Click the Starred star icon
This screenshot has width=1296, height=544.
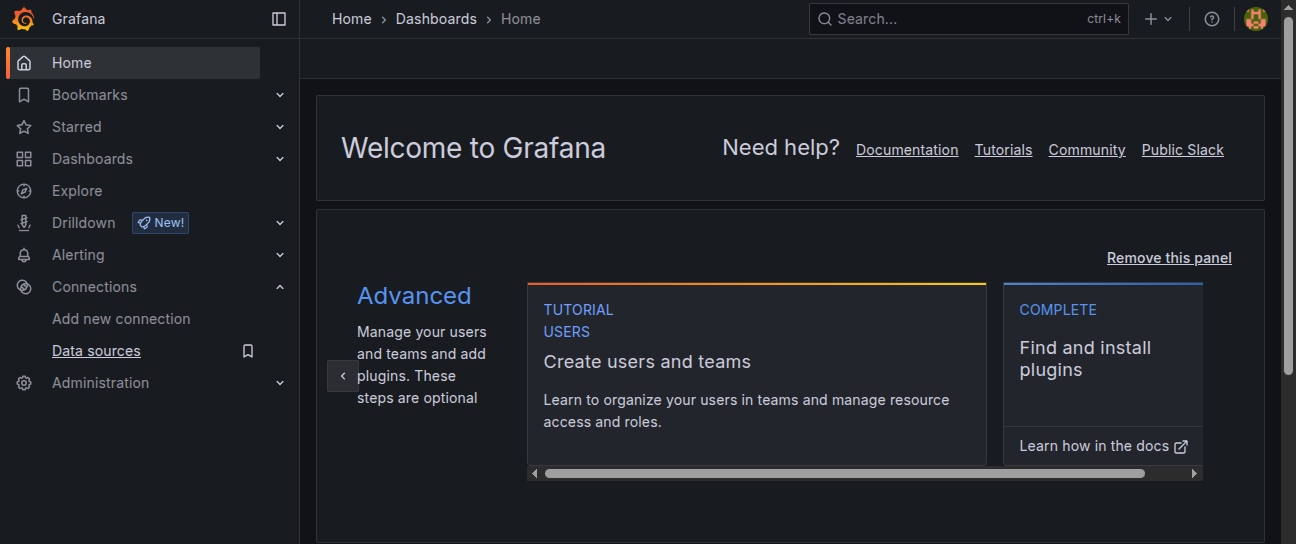(x=24, y=127)
